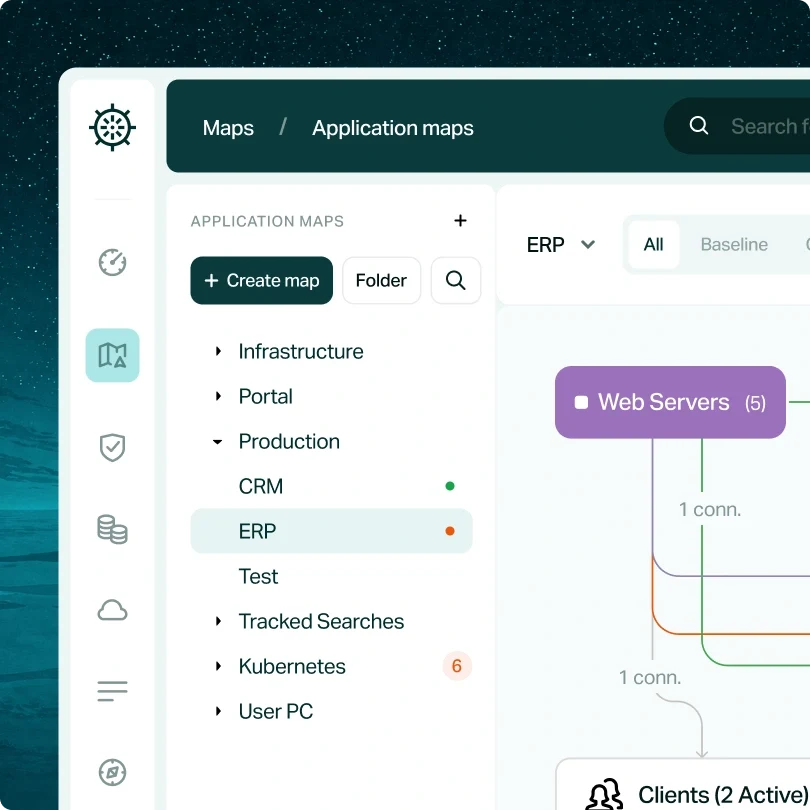Click the Create map button
This screenshot has height=810, width=810.
pyautogui.click(x=261, y=281)
